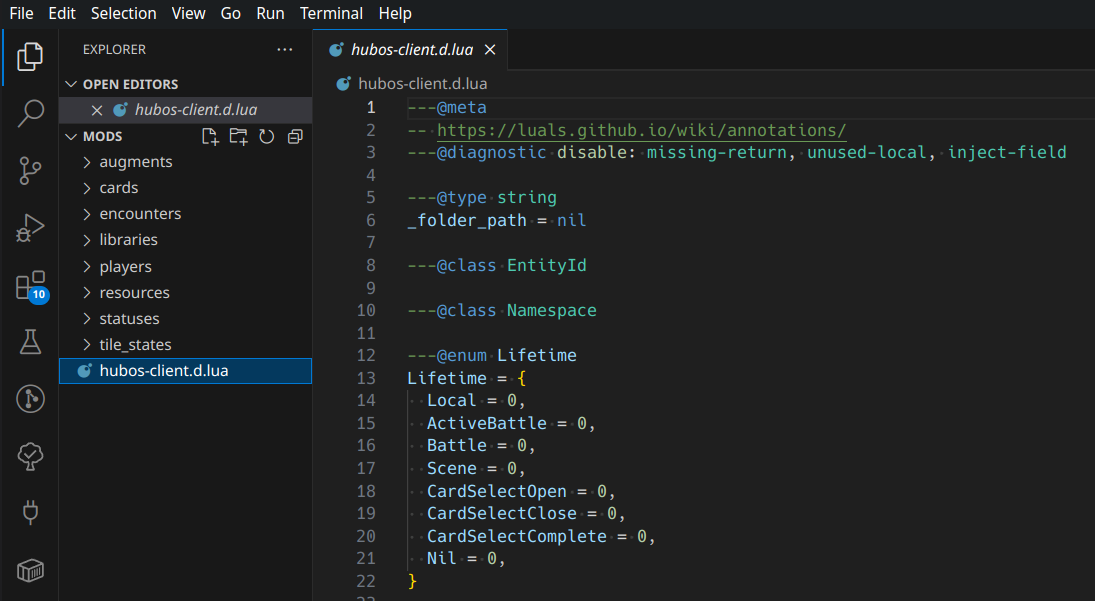The height and width of the screenshot is (601, 1095).
Task: Click line number 22 in gutter
Action: tap(366, 581)
